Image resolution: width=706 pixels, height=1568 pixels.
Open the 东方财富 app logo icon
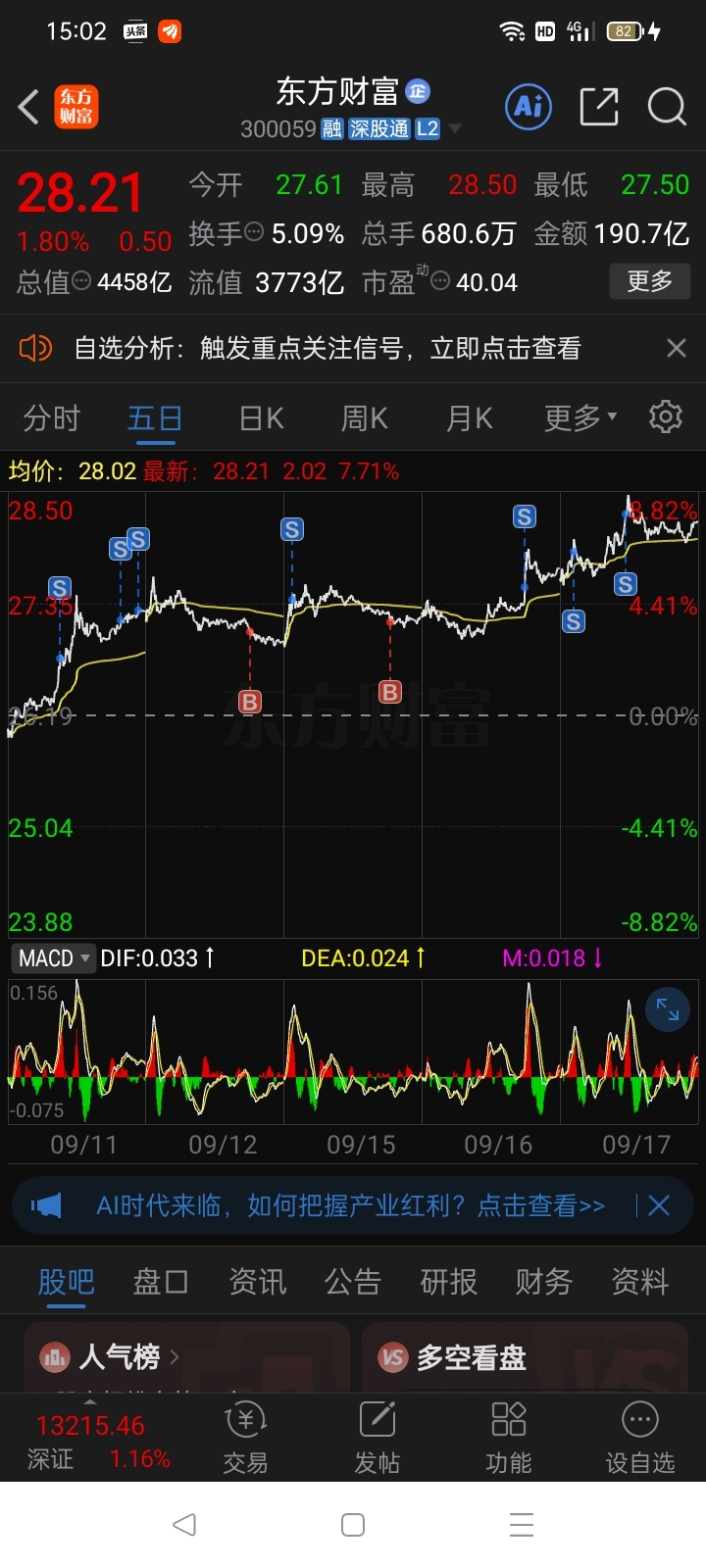[x=76, y=107]
